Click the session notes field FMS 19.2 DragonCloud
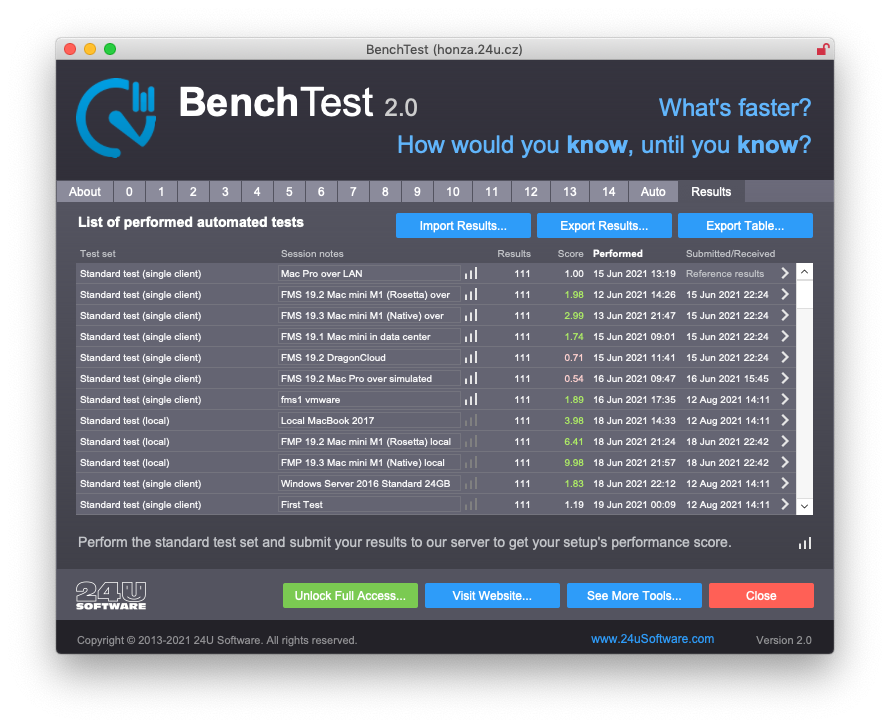This screenshot has width=890, height=728. tap(368, 357)
